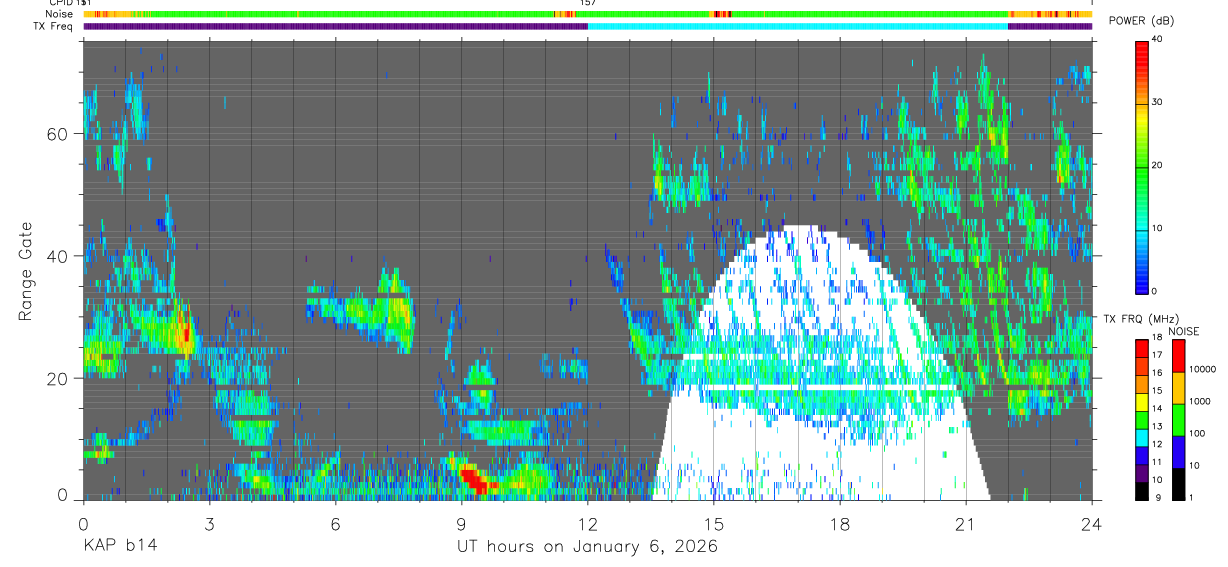Click the 15 label on TX FRQ scale
Image resolution: width=1228 pixels, height=567 pixels.
pyautogui.click(x=1157, y=390)
